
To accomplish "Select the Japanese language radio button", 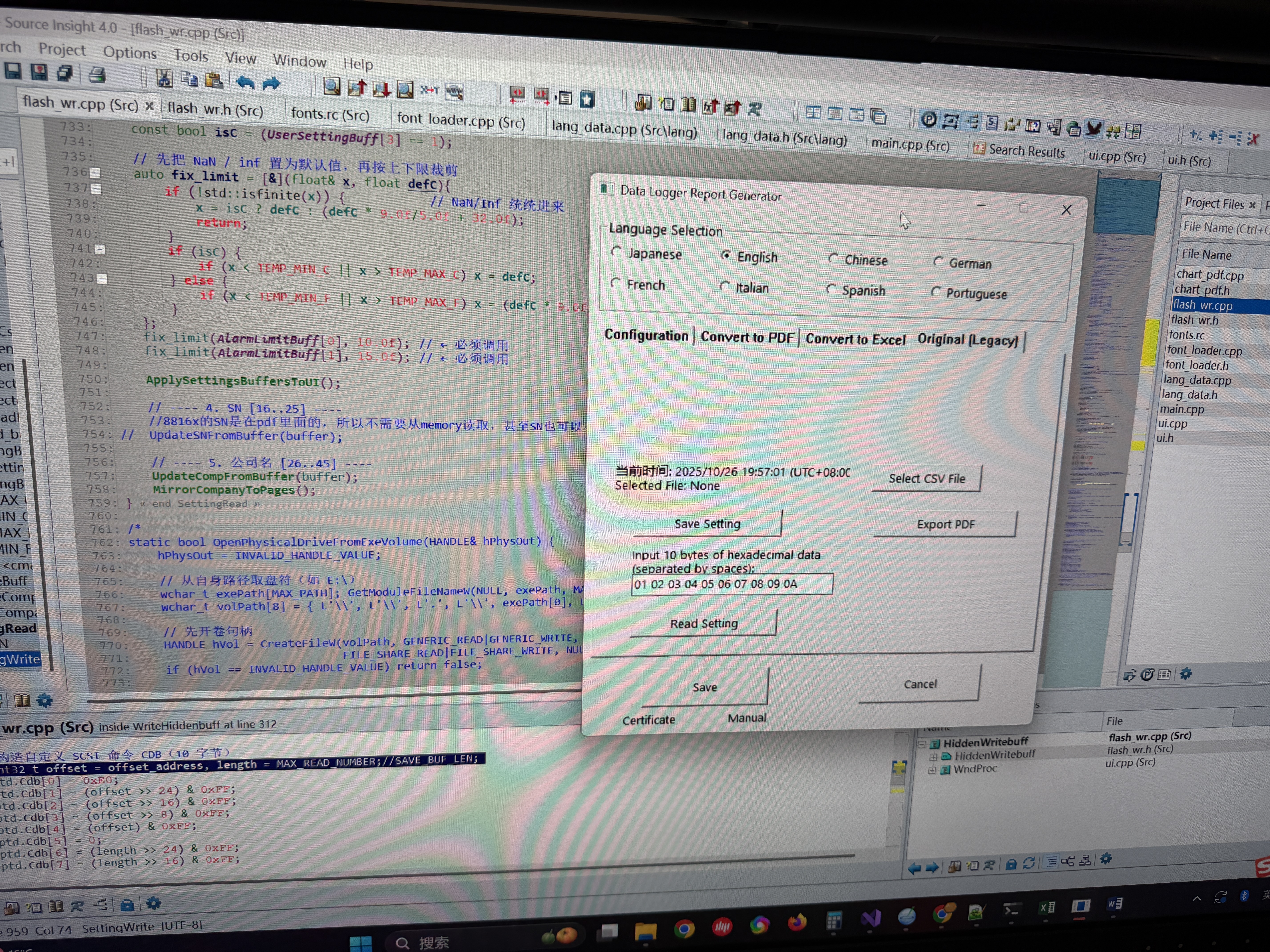I will pos(617,252).
